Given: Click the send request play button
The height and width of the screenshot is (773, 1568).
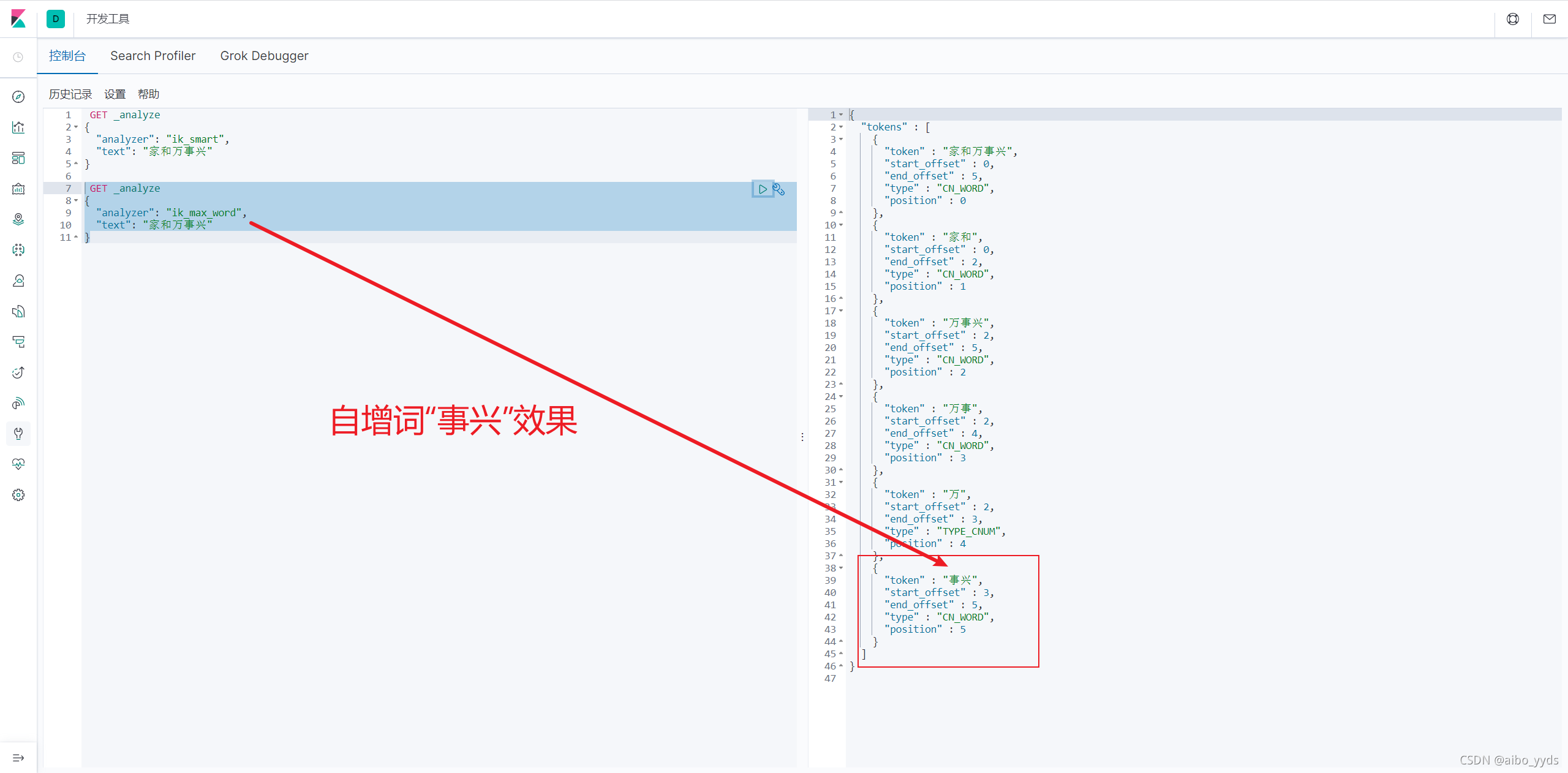Looking at the screenshot, I should 762,189.
